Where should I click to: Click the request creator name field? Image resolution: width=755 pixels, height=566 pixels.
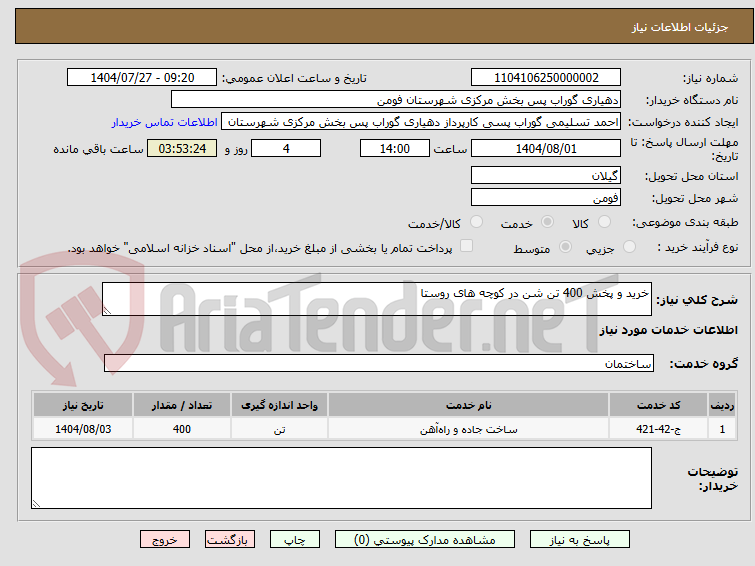click(421, 122)
